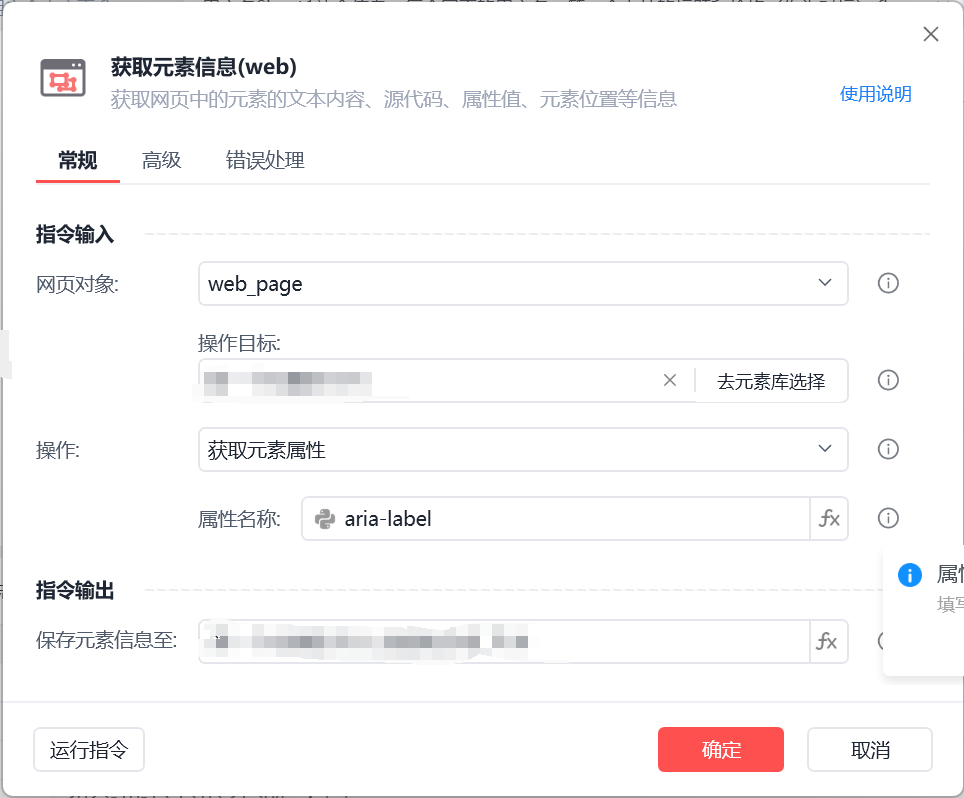This screenshot has width=964, height=798.
Task: Click the 运行指令 button
Action: pyautogui.click(x=89, y=749)
